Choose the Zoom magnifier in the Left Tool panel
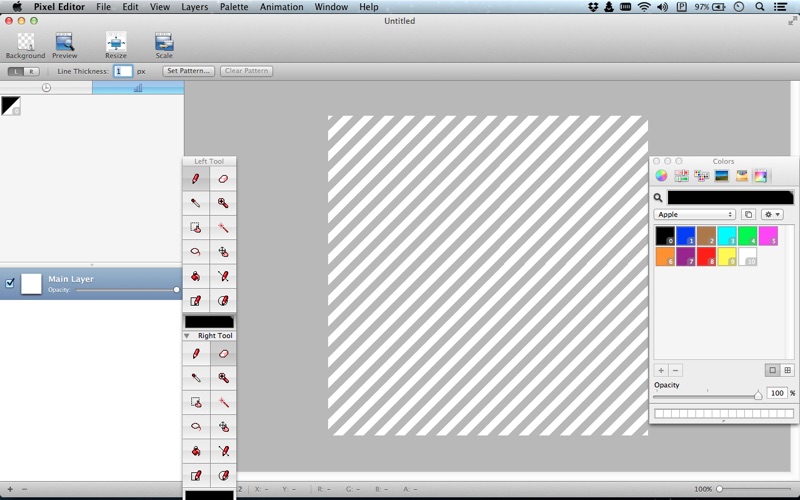 click(x=223, y=203)
